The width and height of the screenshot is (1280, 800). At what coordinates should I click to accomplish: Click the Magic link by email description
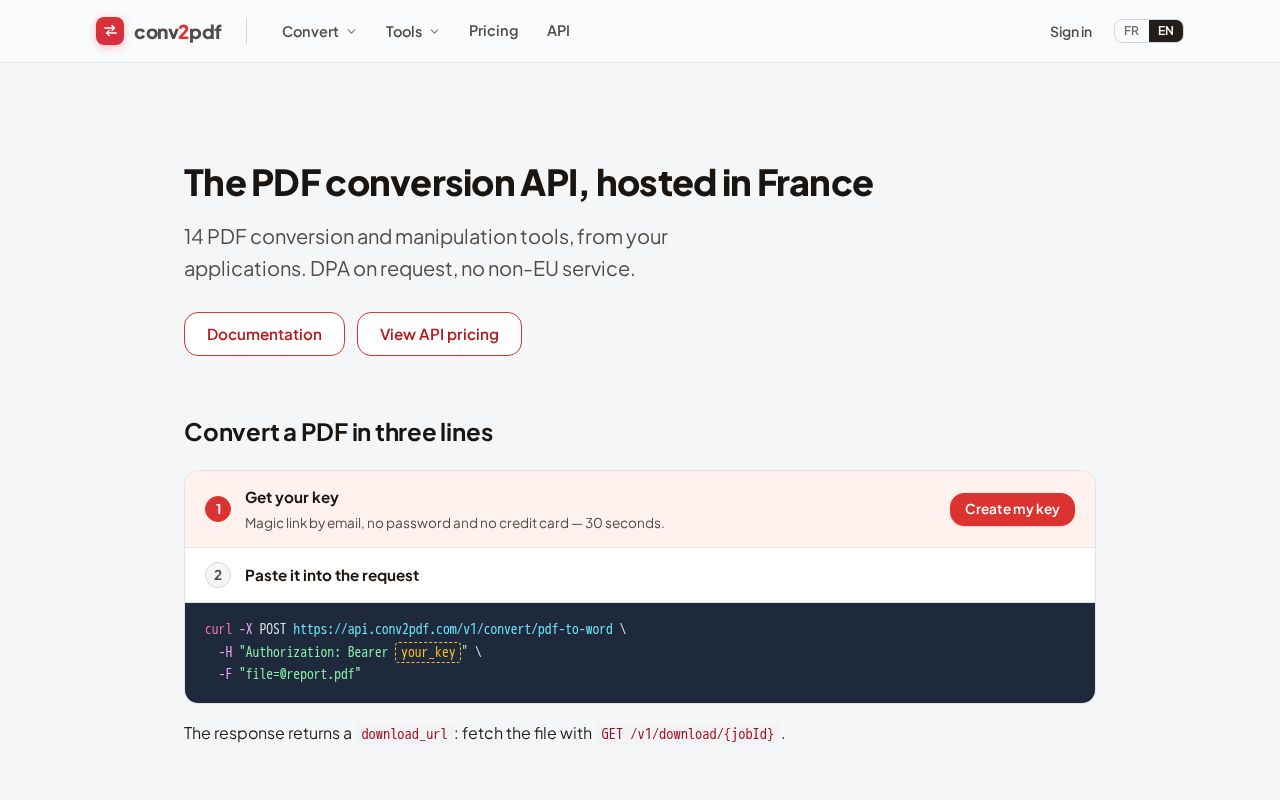[454, 523]
